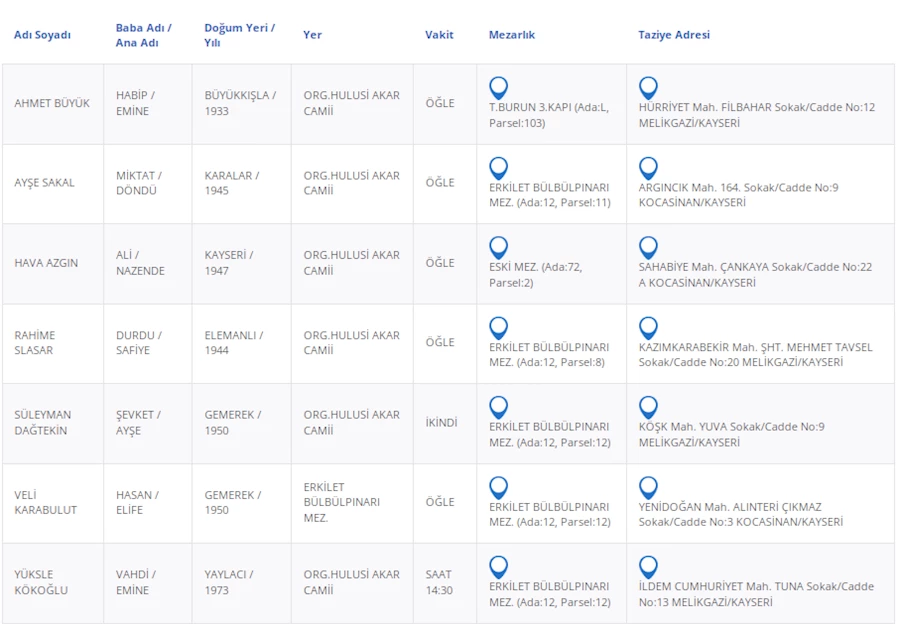Click the name AHMET BÜYÜK
The image size is (900, 628).
coord(52,104)
